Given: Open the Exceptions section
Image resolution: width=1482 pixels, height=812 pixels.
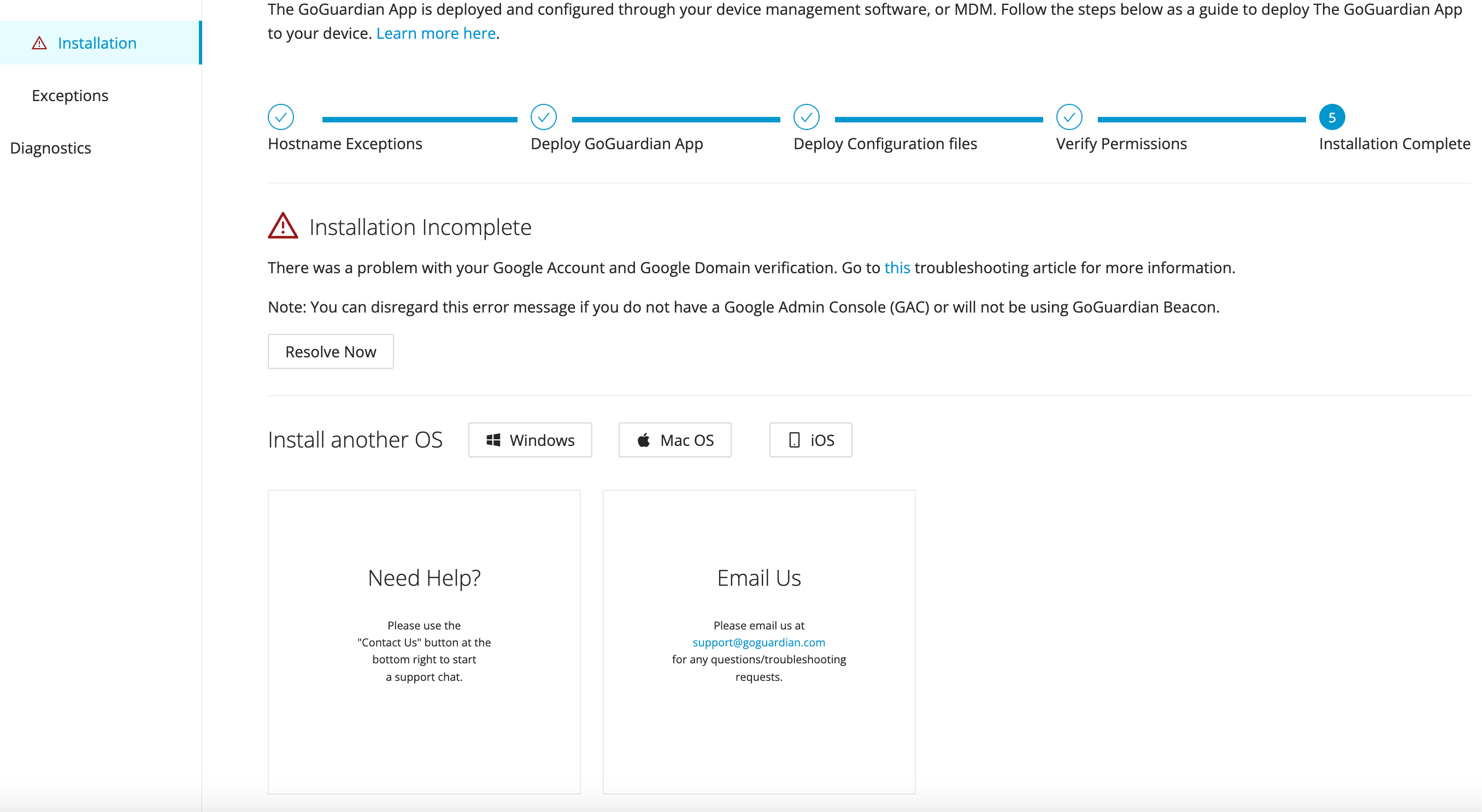Looking at the screenshot, I should pyautogui.click(x=69, y=95).
